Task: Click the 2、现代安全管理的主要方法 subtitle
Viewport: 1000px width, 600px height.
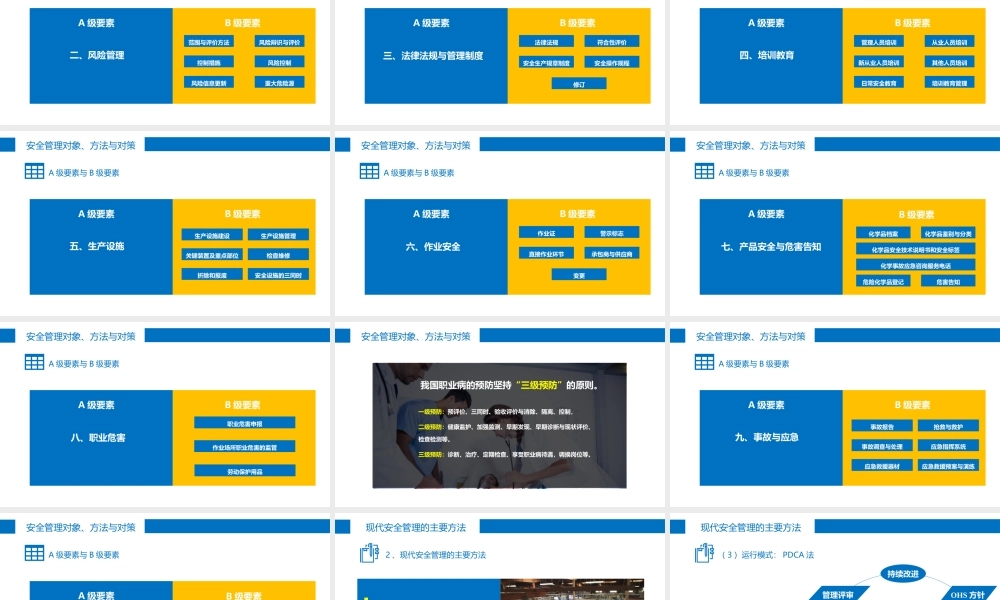Action: pyautogui.click(x=436, y=555)
